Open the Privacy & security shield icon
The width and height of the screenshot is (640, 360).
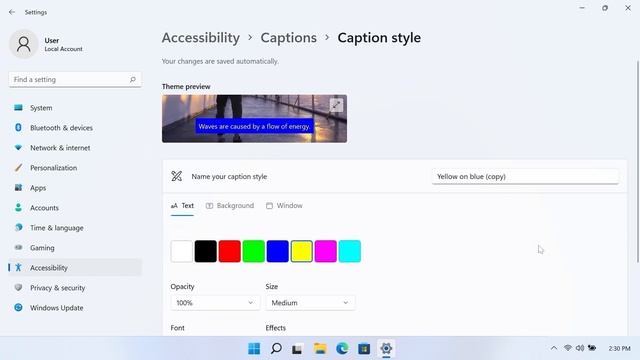tap(18, 288)
